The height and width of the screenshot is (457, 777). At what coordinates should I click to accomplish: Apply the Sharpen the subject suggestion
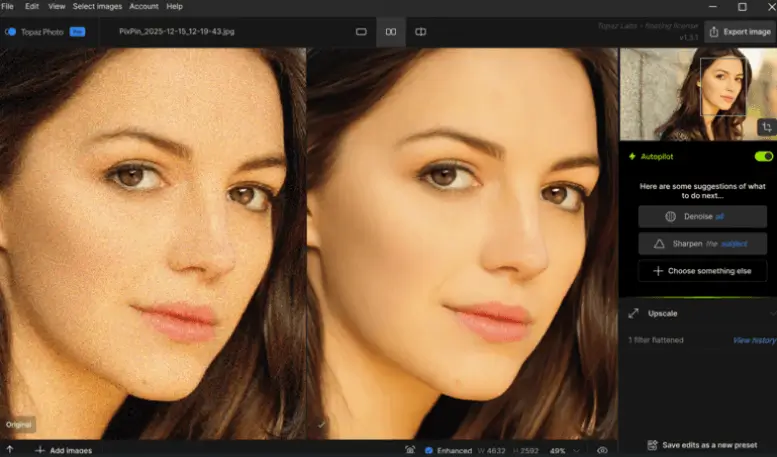click(x=703, y=244)
